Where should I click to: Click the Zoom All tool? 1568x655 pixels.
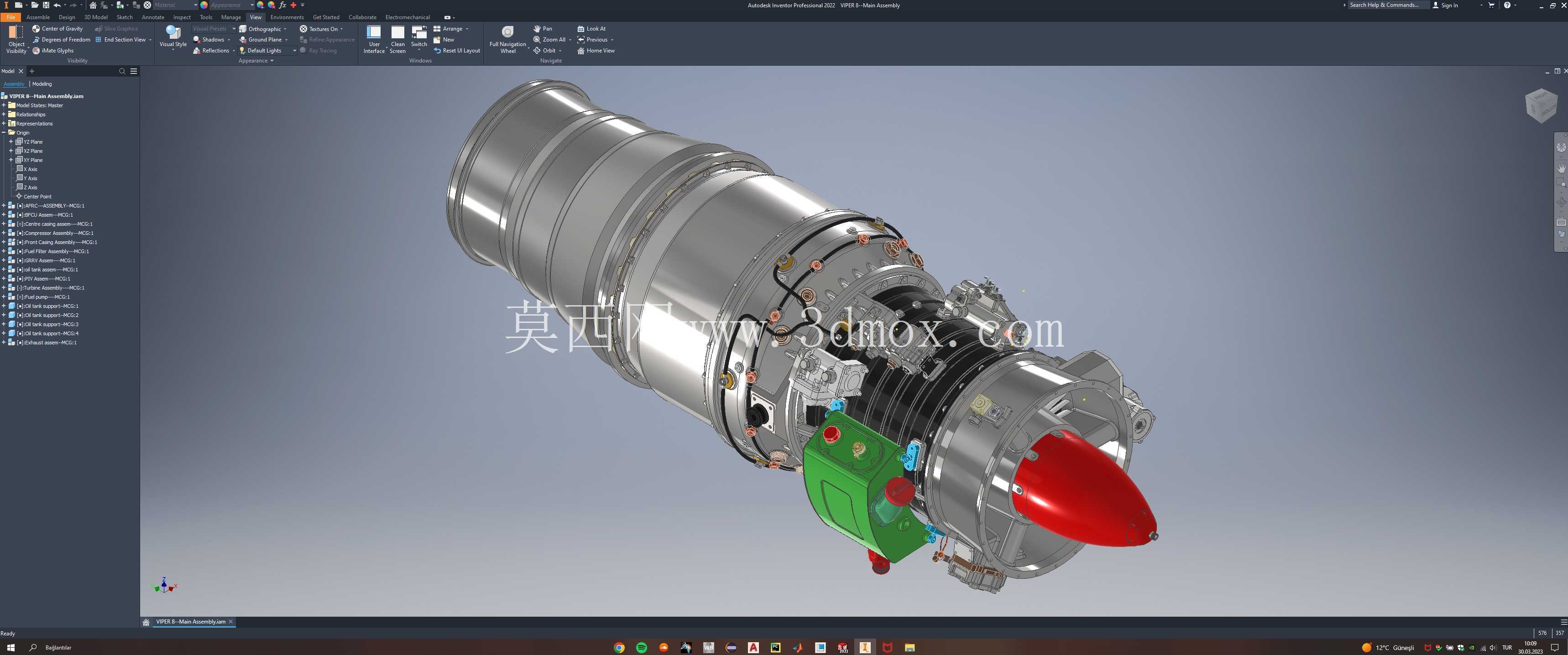click(x=549, y=40)
